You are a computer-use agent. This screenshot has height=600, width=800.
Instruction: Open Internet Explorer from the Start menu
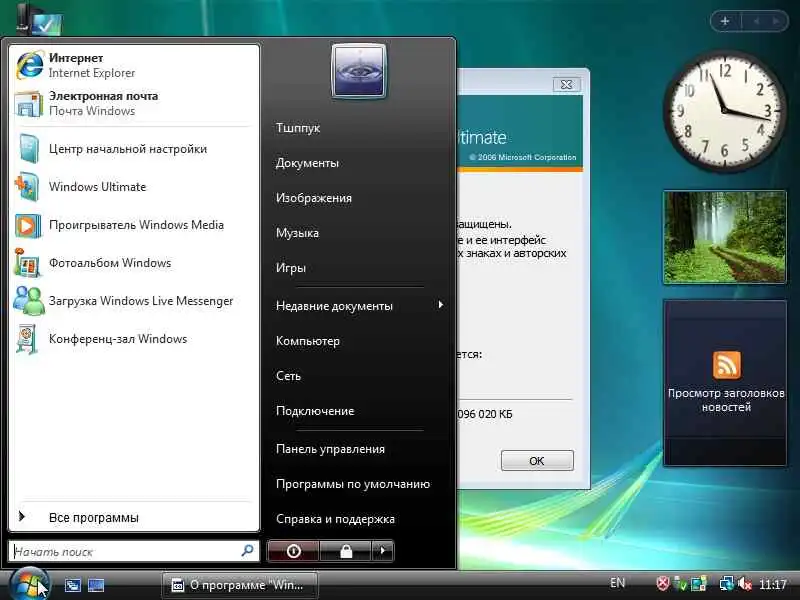134,65
